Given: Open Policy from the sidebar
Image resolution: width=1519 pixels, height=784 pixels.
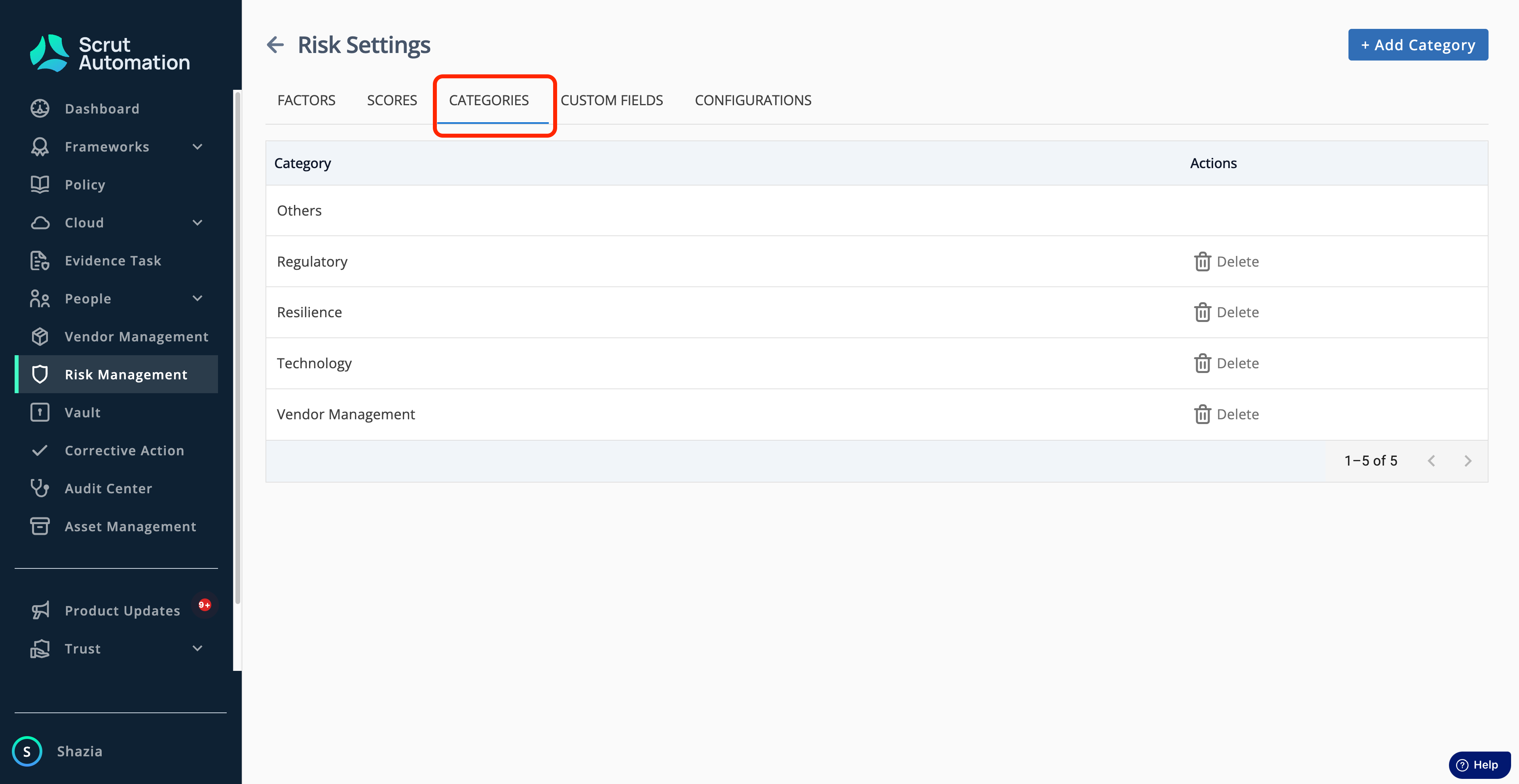Looking at the screenshot, I should coord(116,184).
